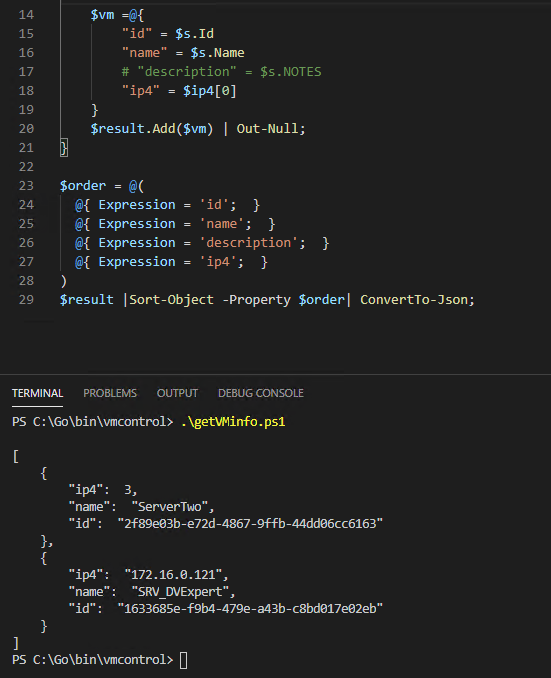Click "172.16.0.121" in terminal output
This screenshot has width=551, height=678.
173,575
